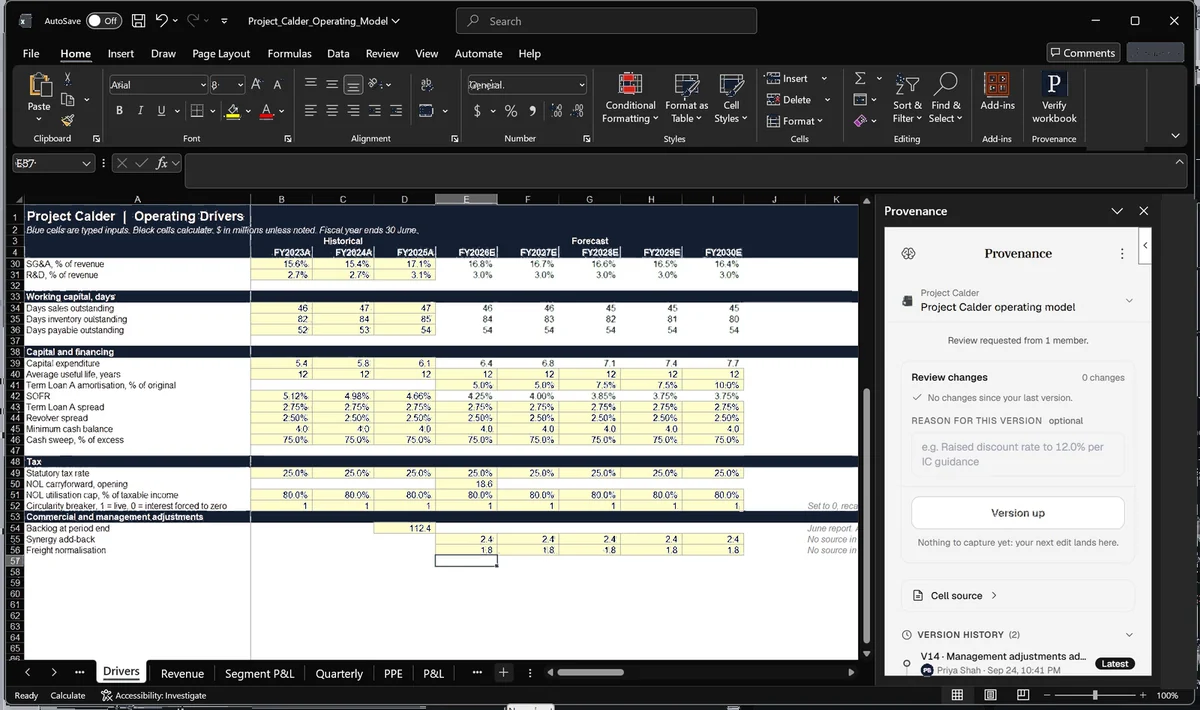Apply Percent Style format
This screenshot has width=1200, height=710.
(x=511, y=111)
